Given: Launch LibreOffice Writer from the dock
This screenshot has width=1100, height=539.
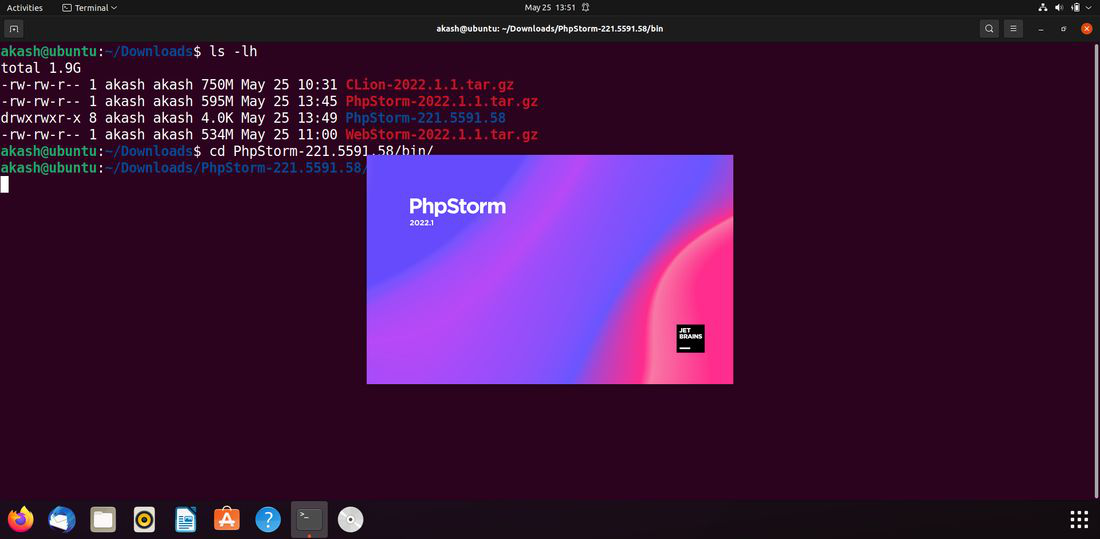Looking at the screenshot, I should [x=186, y=519].
